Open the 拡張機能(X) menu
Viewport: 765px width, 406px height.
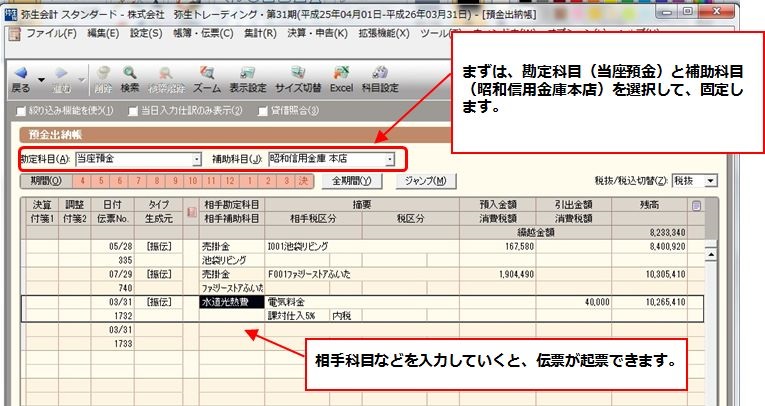click(384, 33)
